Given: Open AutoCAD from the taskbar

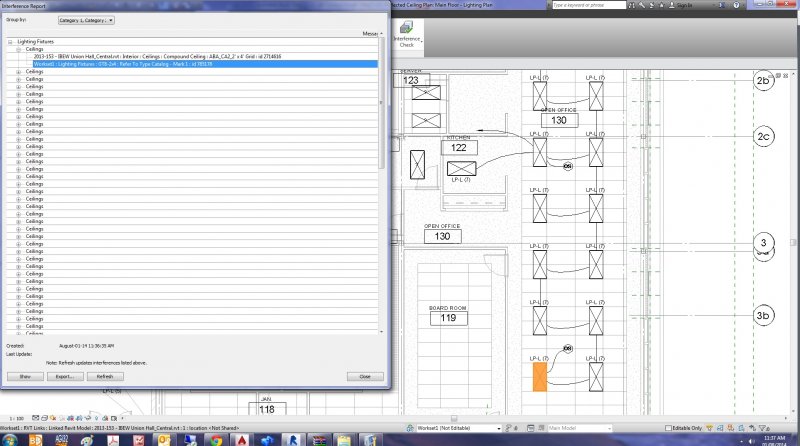Looking at the screenshot, I should click(241, 440).
